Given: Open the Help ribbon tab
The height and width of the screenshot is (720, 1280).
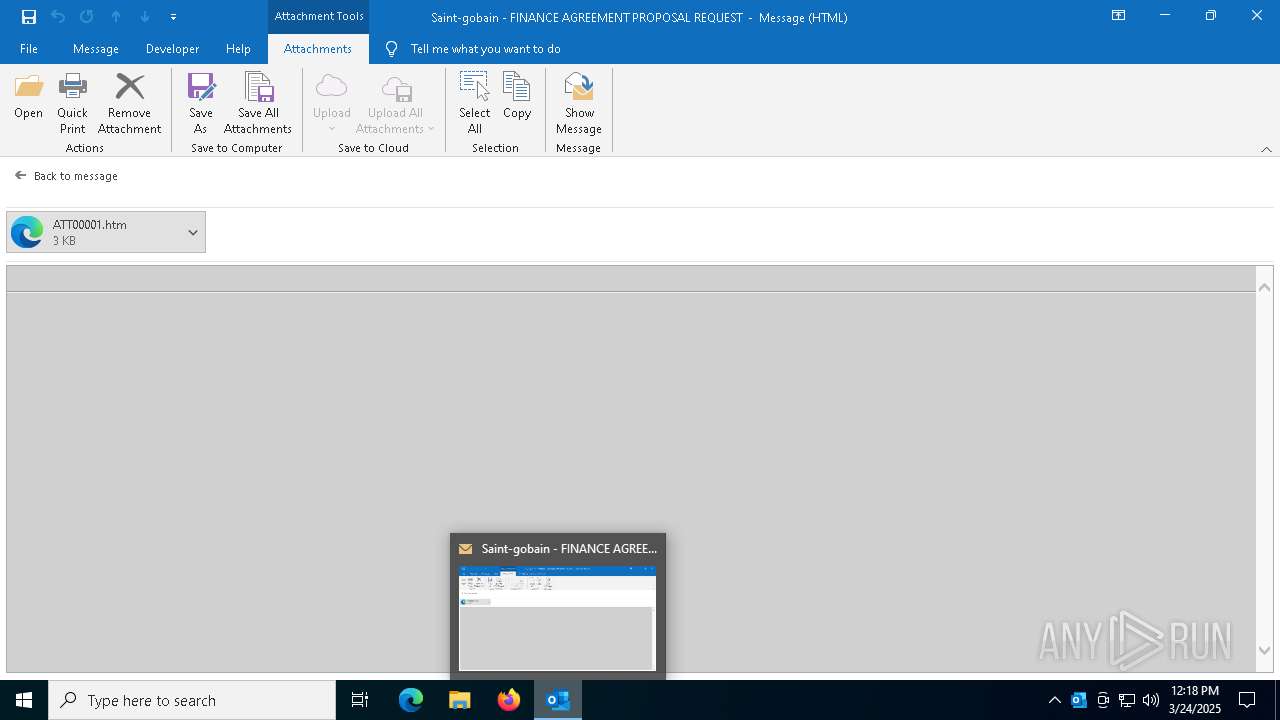Looking at the screenshot, I should pyautogui.click(x=238, y=49).
